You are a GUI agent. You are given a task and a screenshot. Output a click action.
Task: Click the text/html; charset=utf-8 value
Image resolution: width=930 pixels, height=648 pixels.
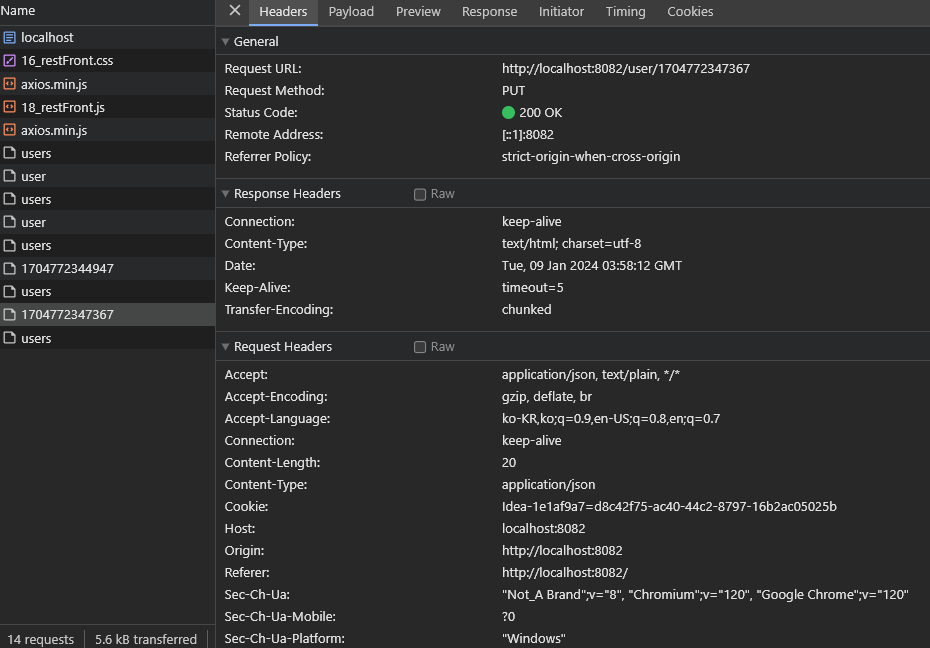[571, 244]
